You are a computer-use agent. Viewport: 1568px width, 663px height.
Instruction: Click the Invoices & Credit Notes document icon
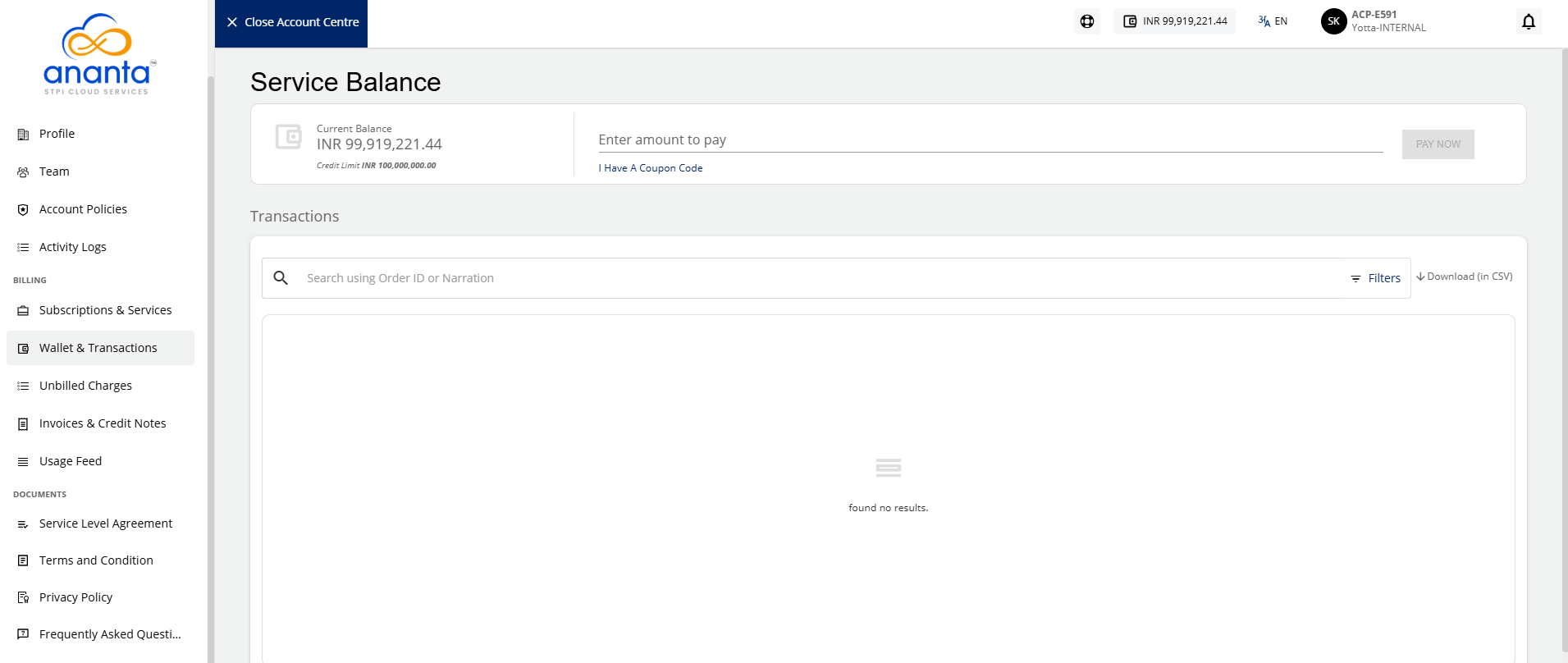[x=23, y=424]
